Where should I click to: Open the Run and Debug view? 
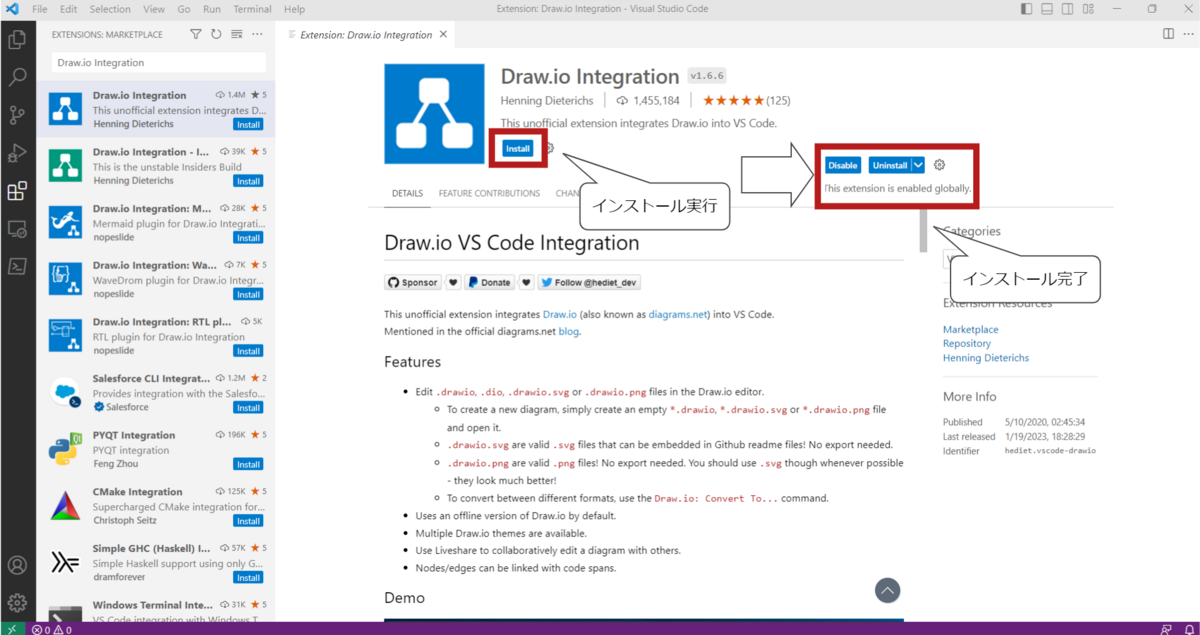17,153
